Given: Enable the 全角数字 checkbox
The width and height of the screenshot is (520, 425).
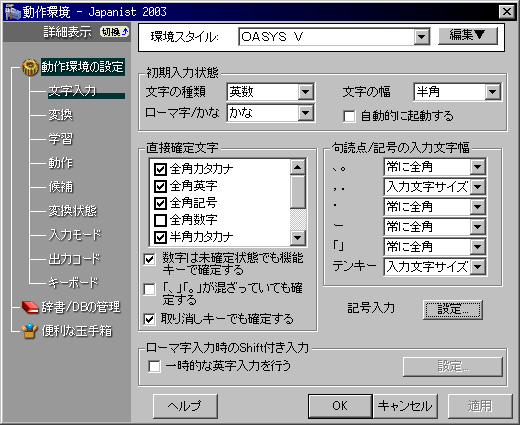Looking at the screenshot, I should [160, 220].
